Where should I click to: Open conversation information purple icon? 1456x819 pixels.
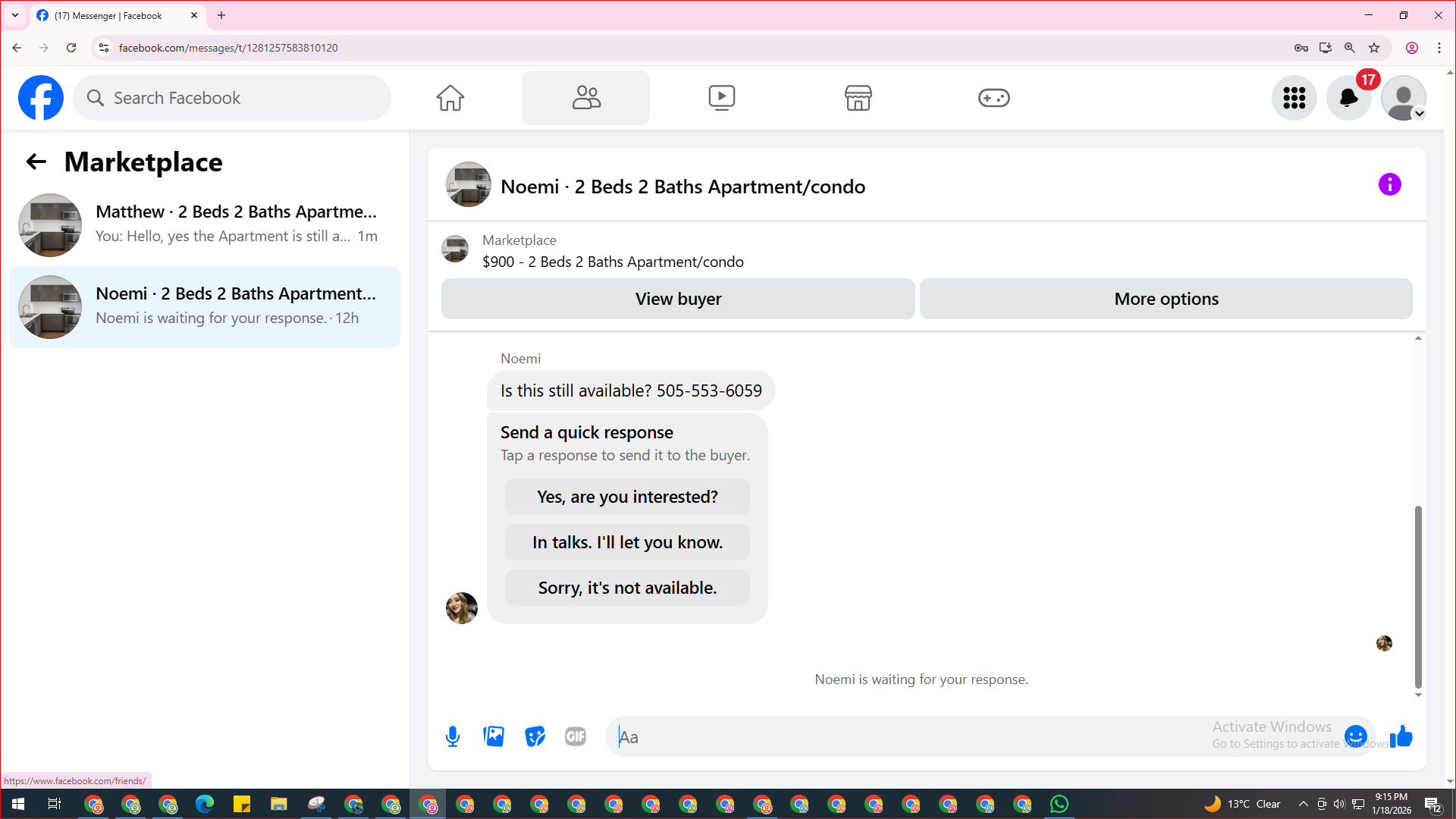tap(1389, 184)
